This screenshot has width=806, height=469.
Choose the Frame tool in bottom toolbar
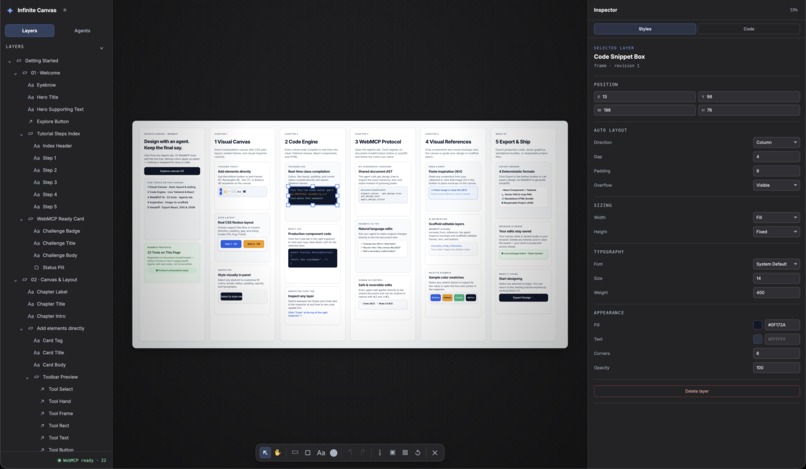pos(295,453)
